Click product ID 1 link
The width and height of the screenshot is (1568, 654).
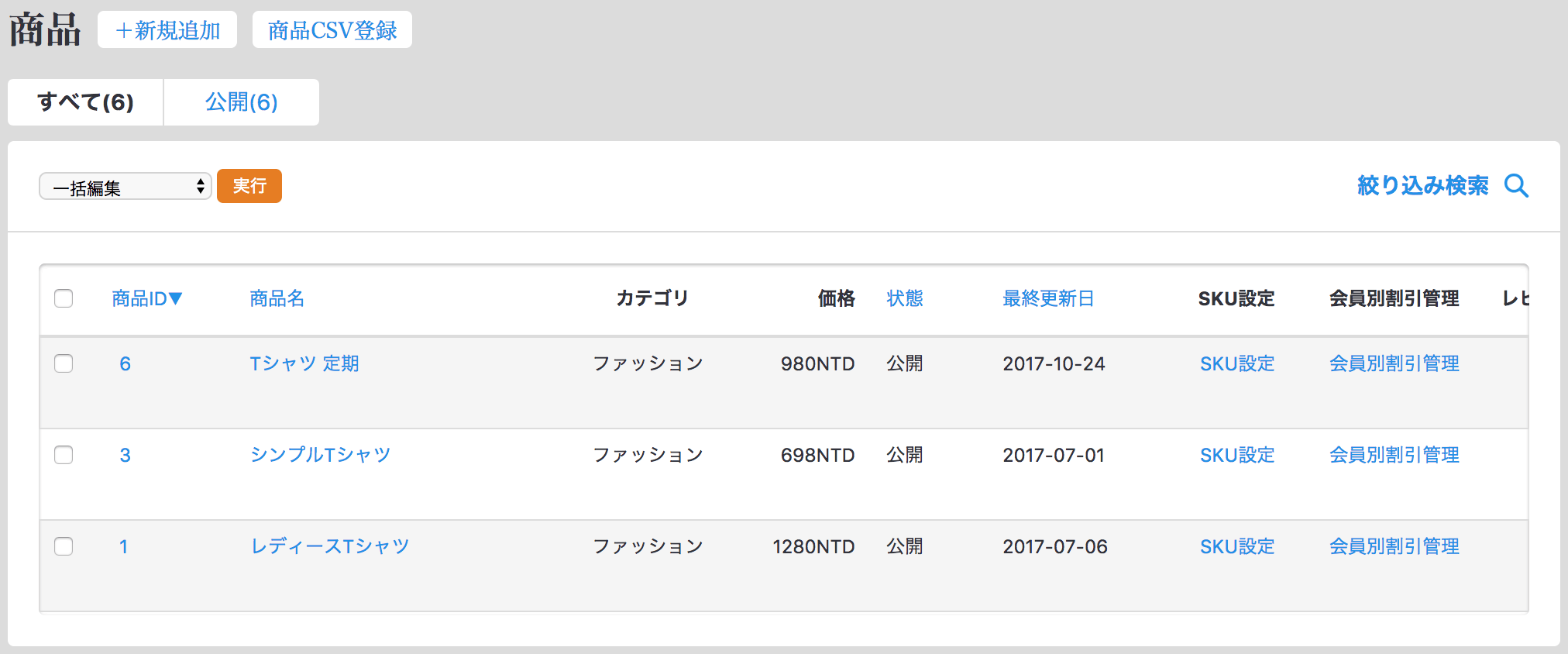tap(123, 546)
